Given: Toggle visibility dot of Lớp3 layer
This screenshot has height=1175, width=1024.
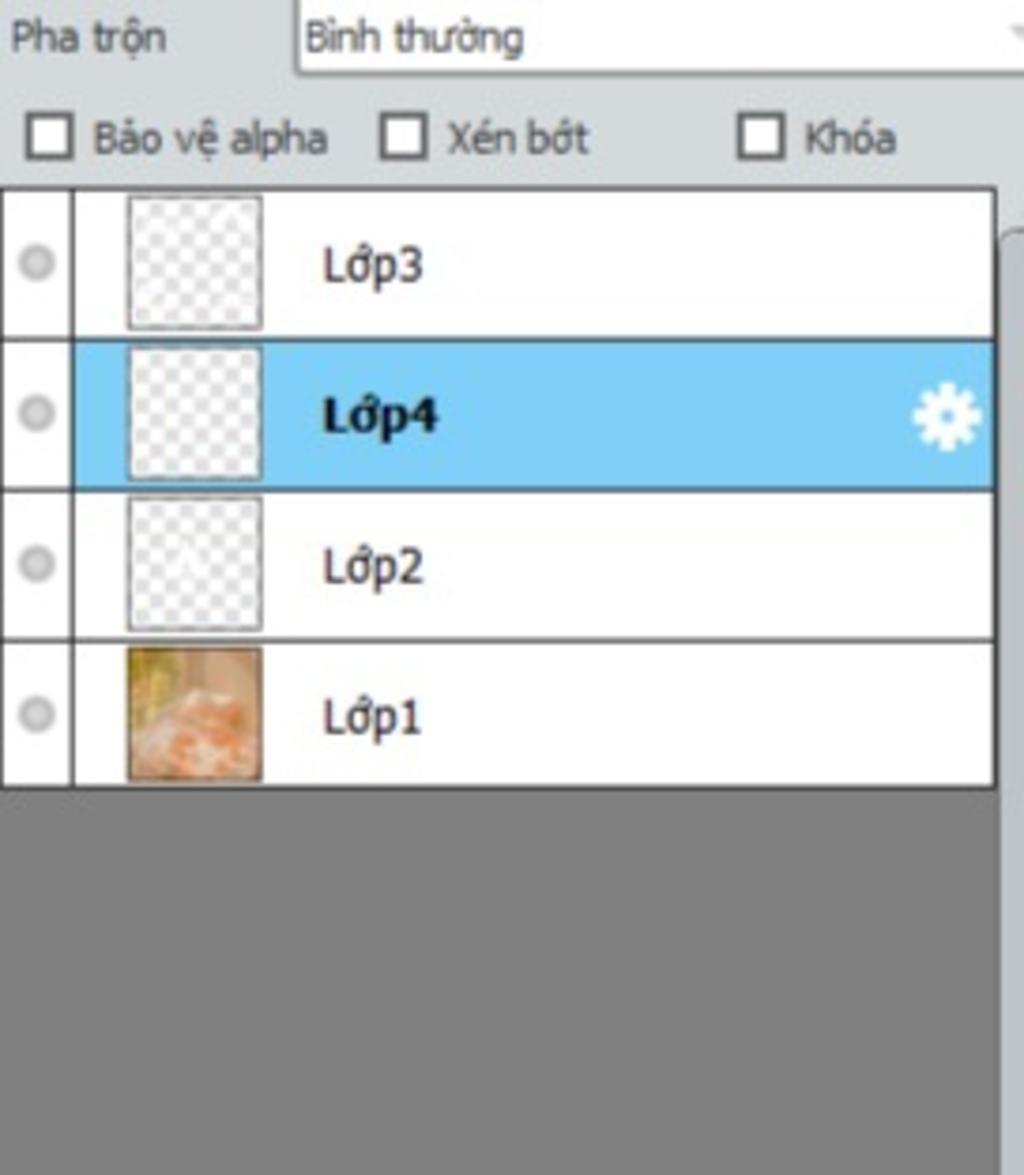Looking at the screenshot, I should coord(37,263).
